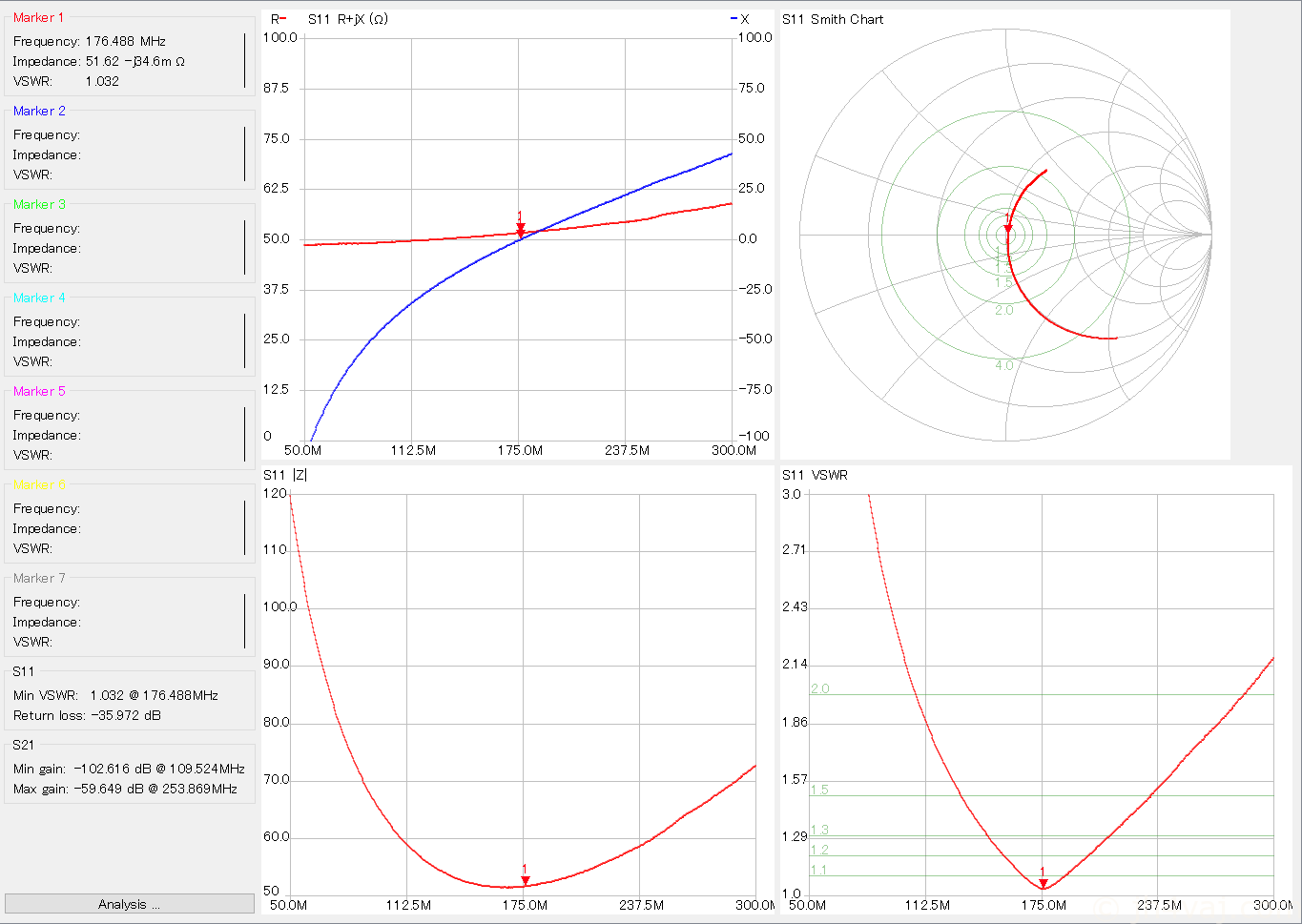The image size is (1302, 924).
Task: Click marker 1 triangle on |Z| chart
Action: (525, 880)
